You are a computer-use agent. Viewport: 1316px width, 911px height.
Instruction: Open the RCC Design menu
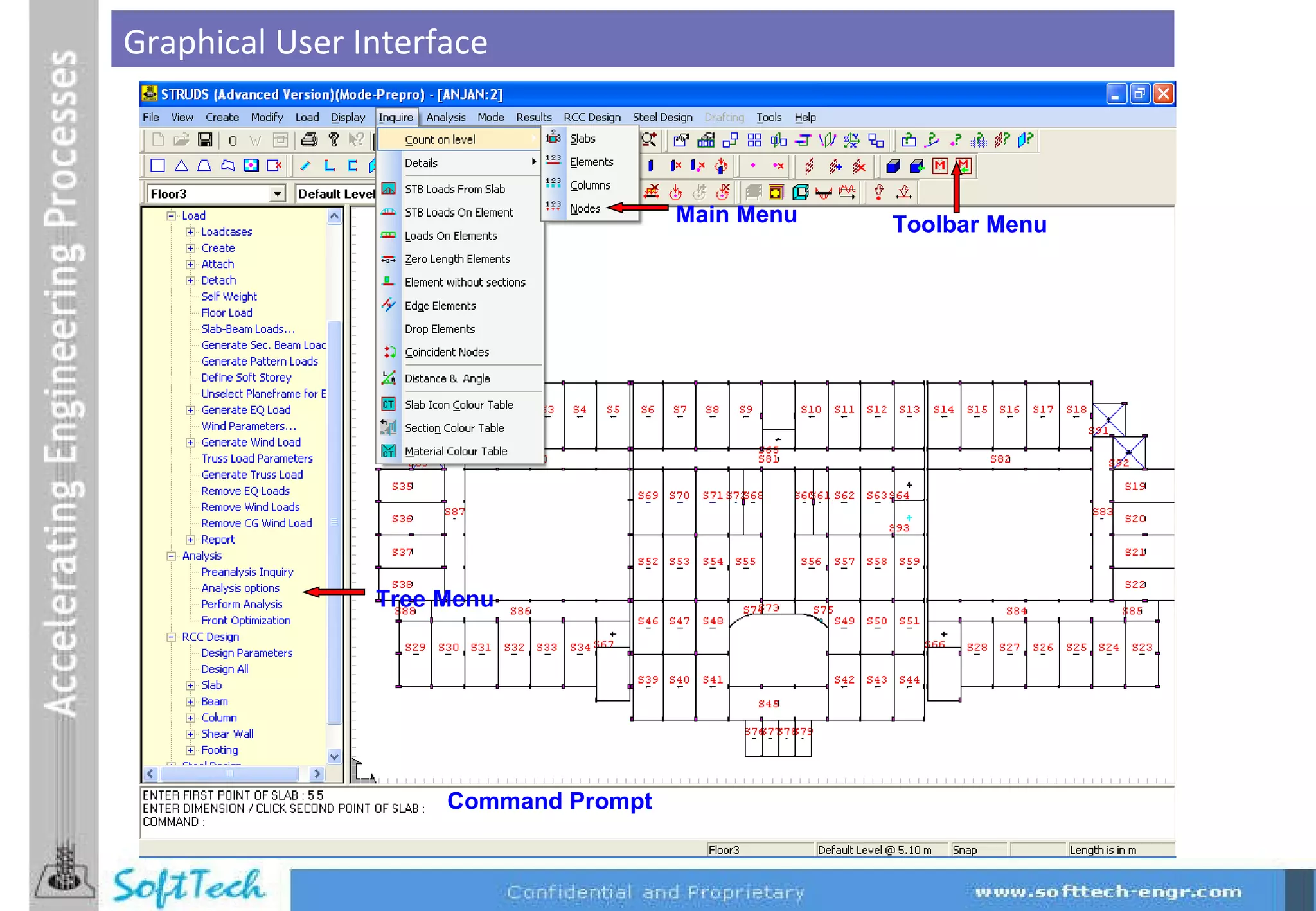pos(592,117)
